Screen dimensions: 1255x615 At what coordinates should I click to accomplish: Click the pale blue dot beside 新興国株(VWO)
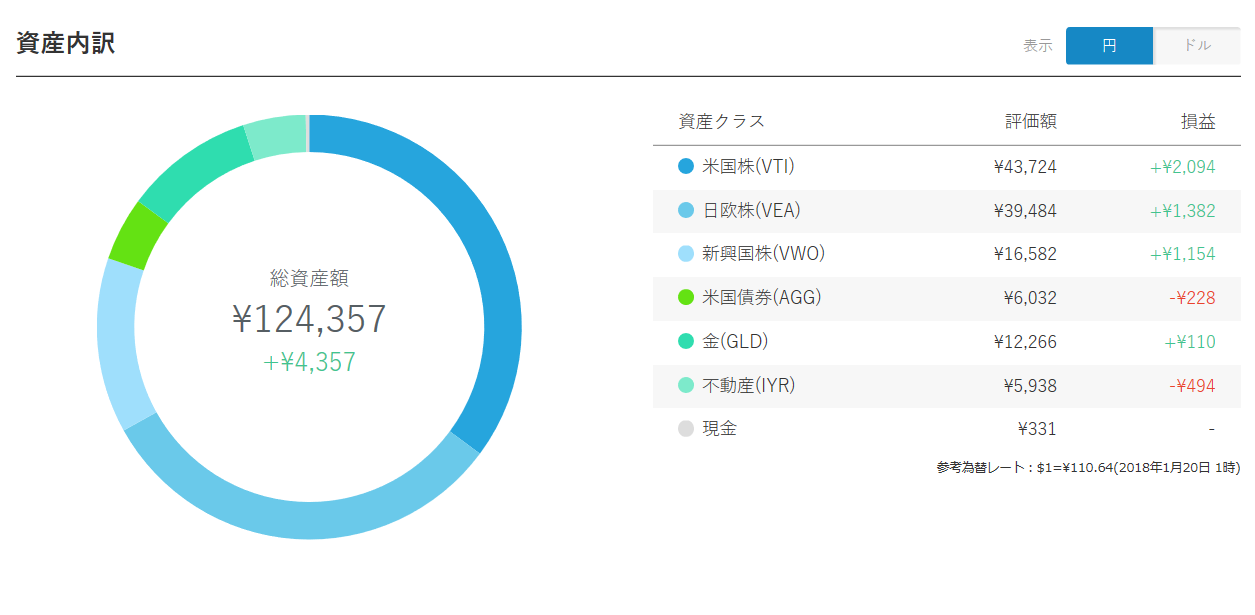[685, 254]
